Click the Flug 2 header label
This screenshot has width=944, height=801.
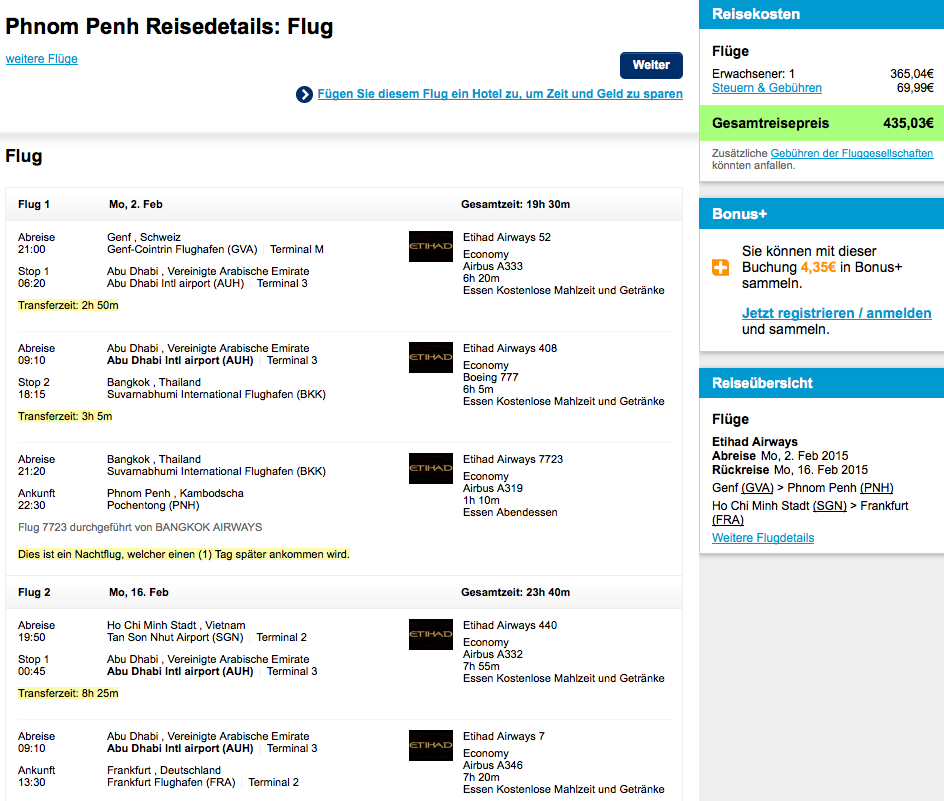click(34, 592)
